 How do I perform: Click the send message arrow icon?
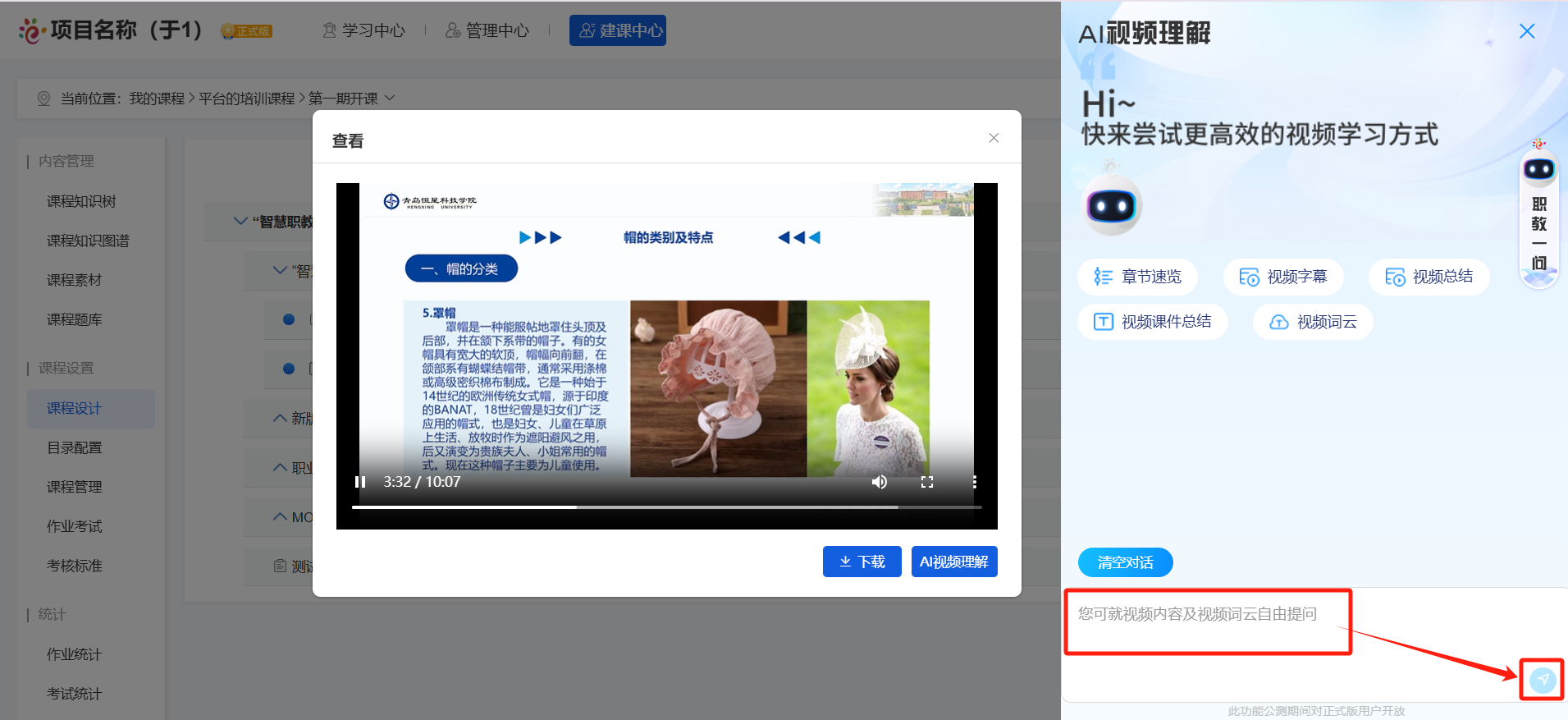click(1543, 679)
